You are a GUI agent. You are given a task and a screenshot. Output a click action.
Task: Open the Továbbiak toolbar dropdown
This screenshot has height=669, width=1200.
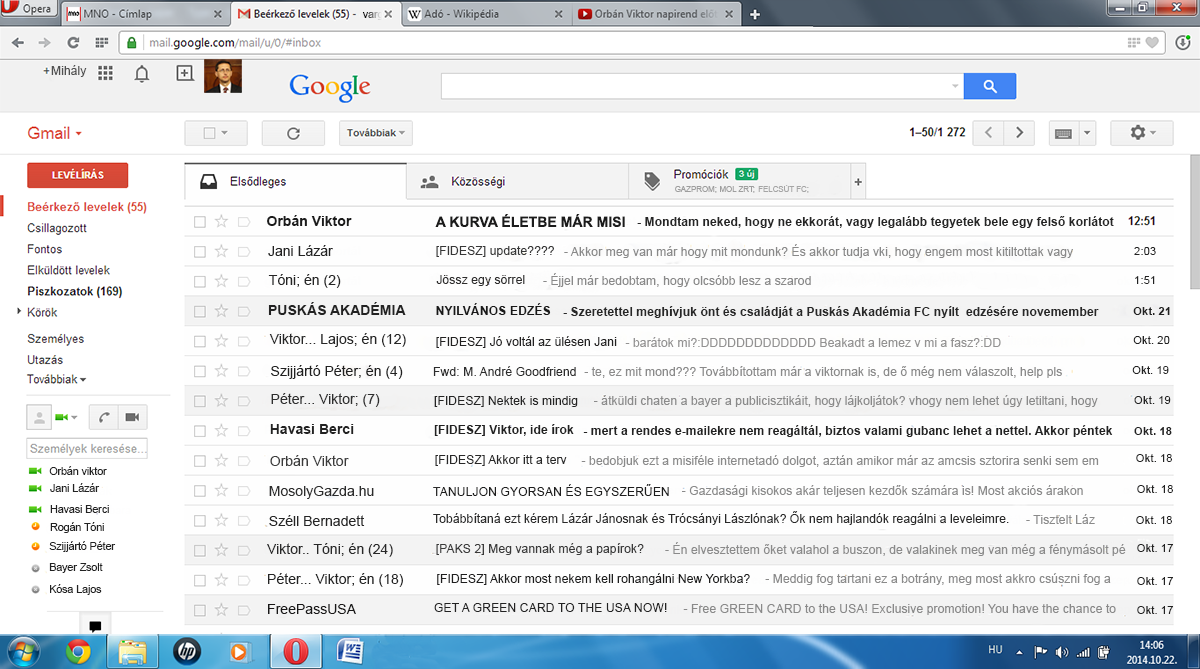coord(375,132)
